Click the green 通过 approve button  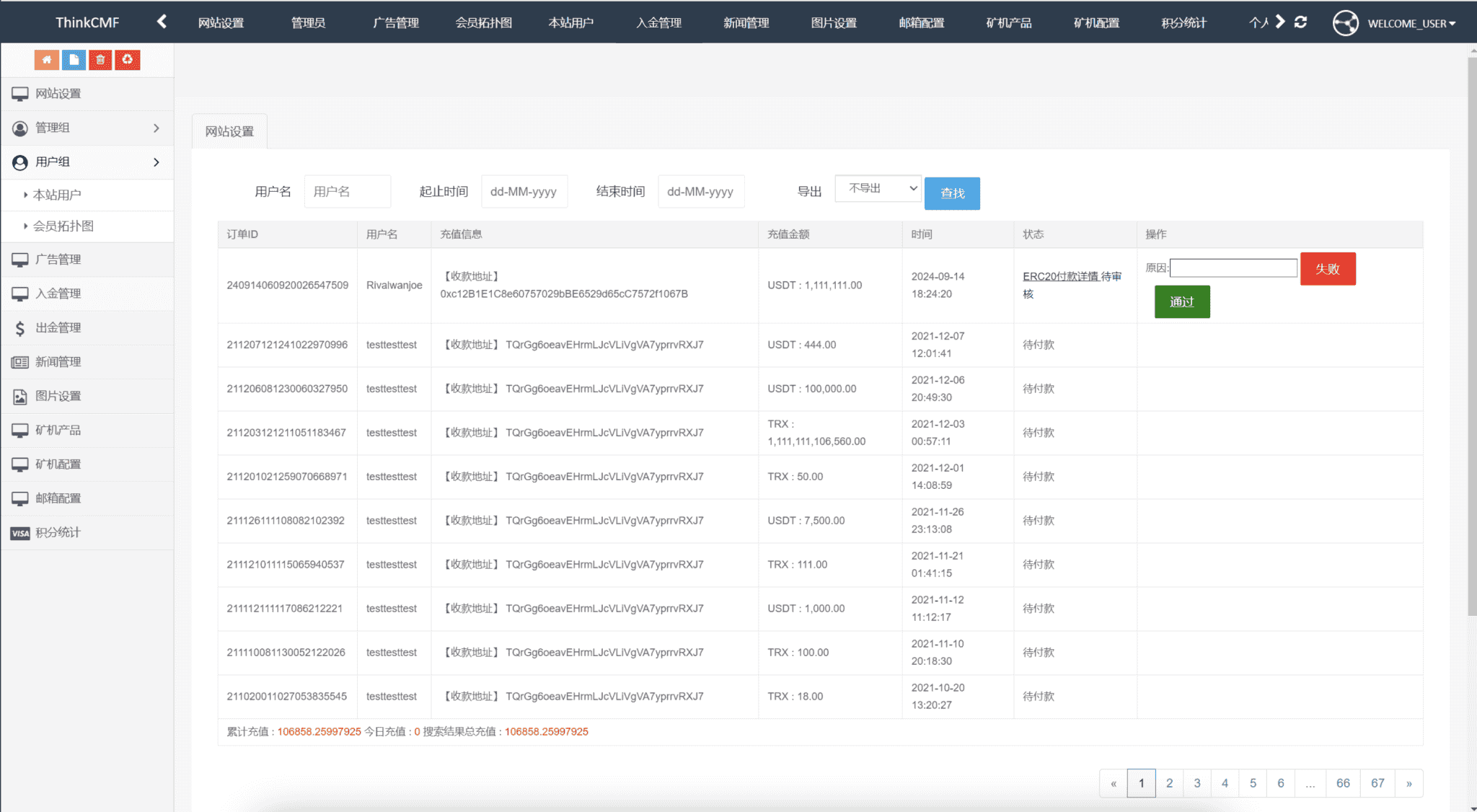(x=1181, y=301)
